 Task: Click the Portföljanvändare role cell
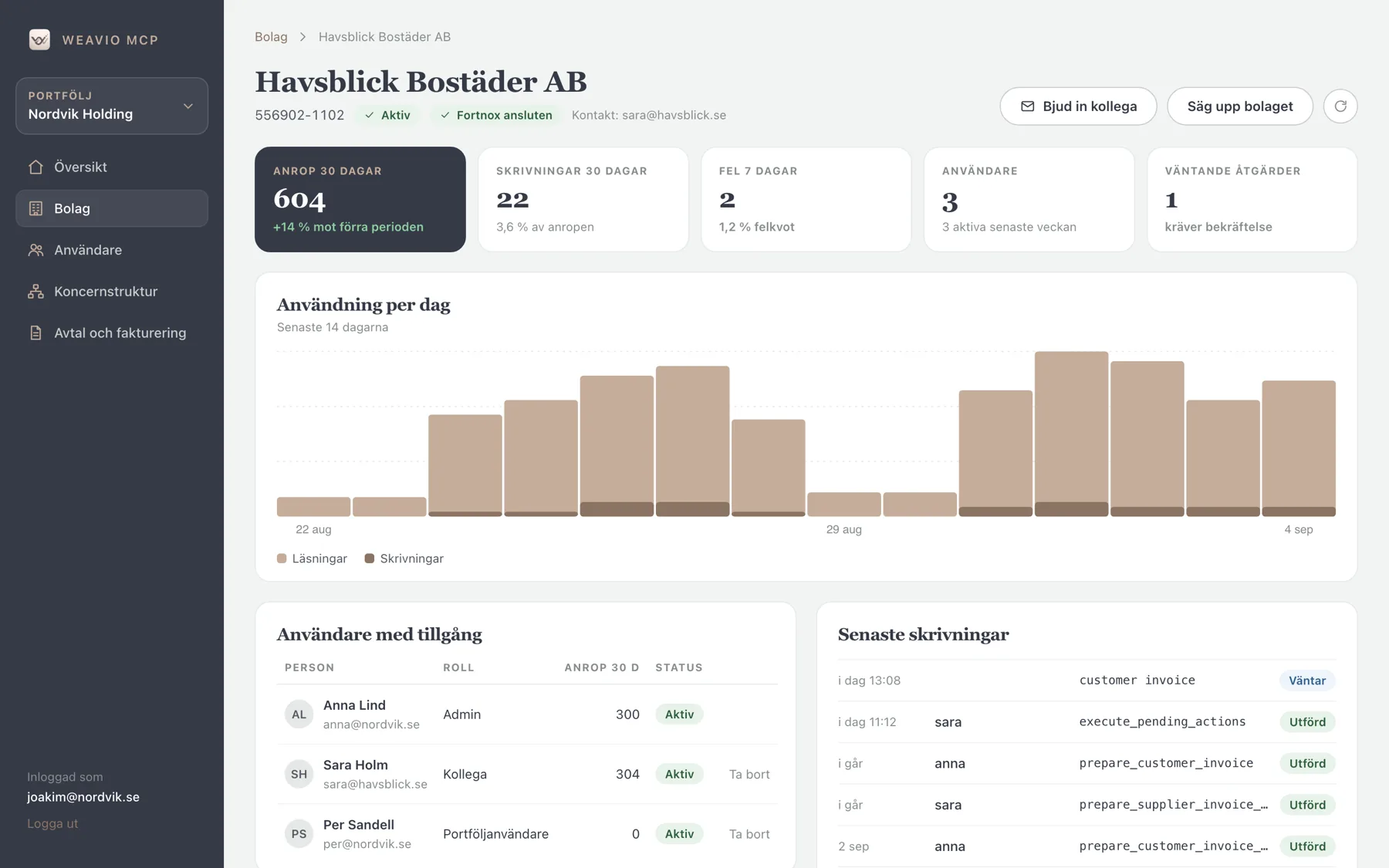click(495, 834)
